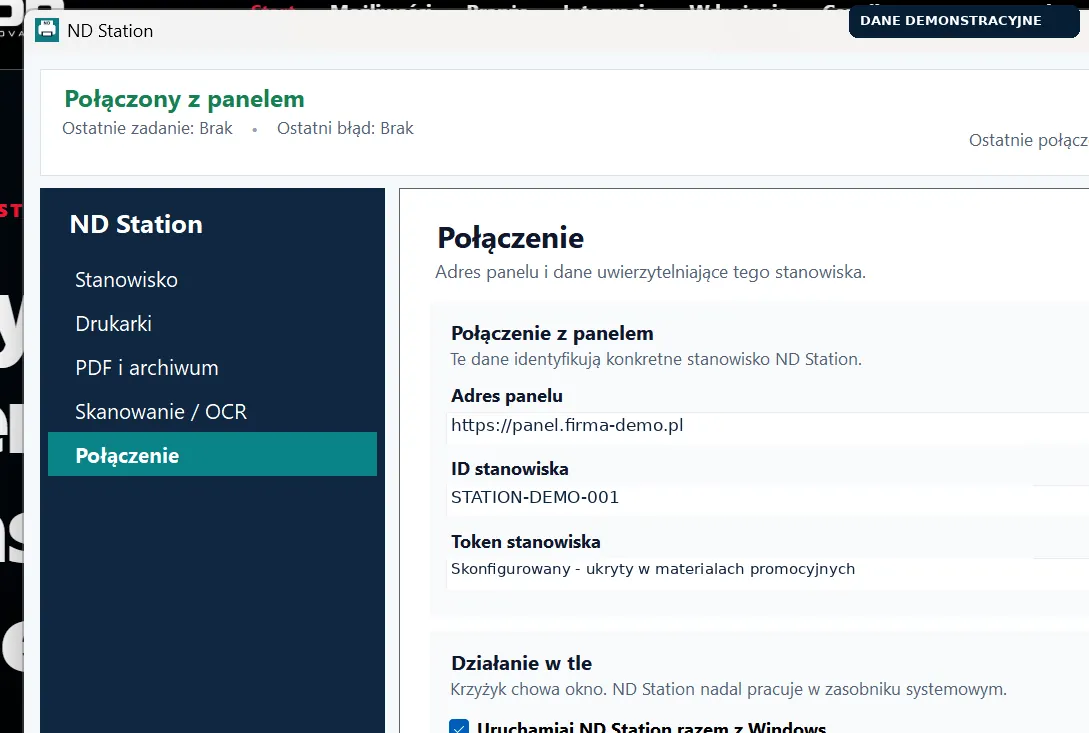Select the Połączenie sidebar item
Screen dimensions: 1089x733
pyautogui.click(x=213, y=454)
